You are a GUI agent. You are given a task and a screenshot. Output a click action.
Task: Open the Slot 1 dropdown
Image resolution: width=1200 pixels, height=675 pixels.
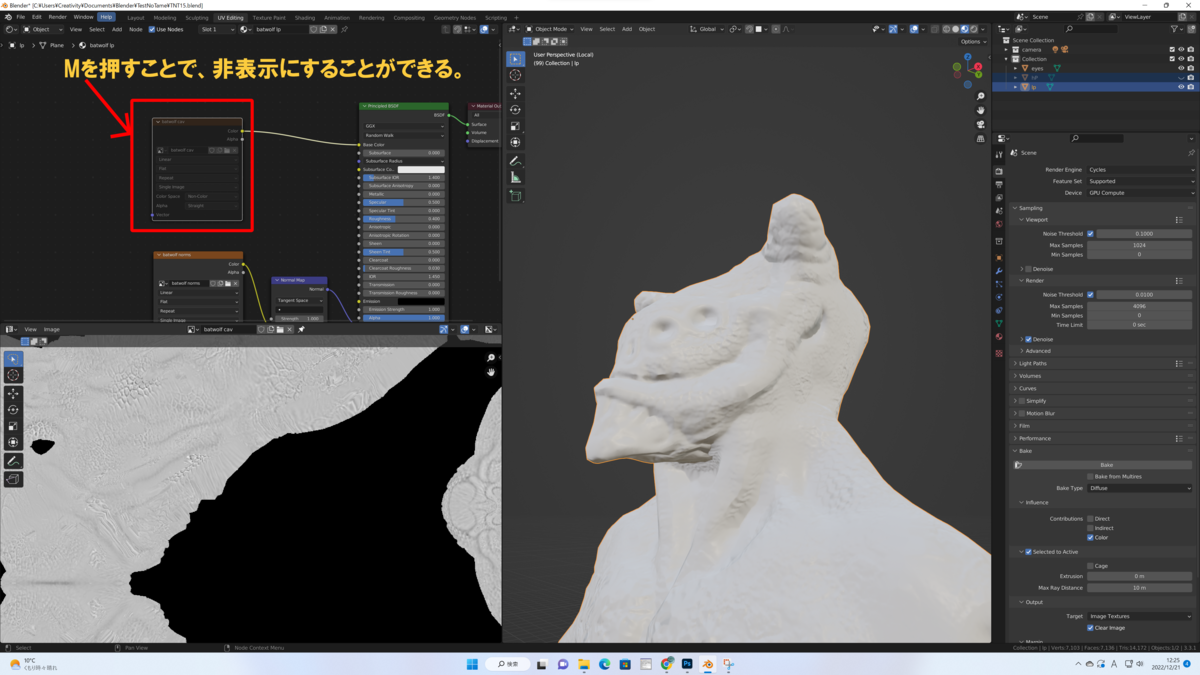[x=217, y=29]
